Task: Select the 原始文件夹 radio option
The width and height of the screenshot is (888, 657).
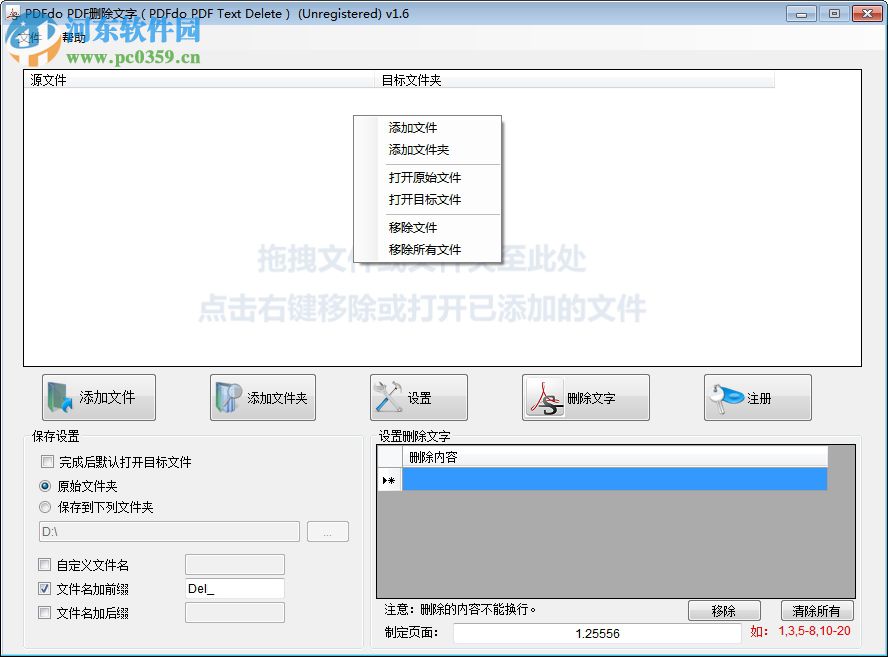Action: coord(44,486)
